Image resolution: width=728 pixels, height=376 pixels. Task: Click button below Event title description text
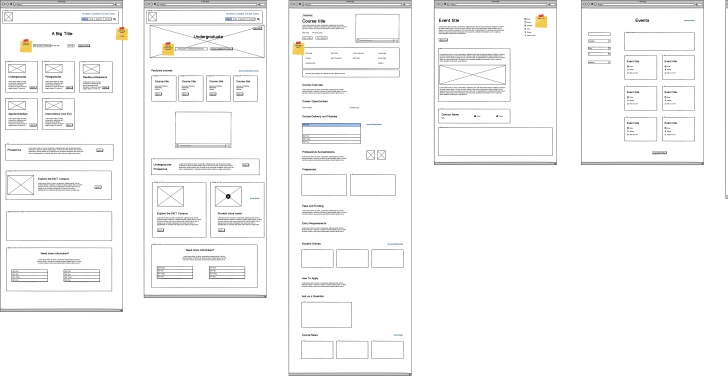tap(443, 40)
